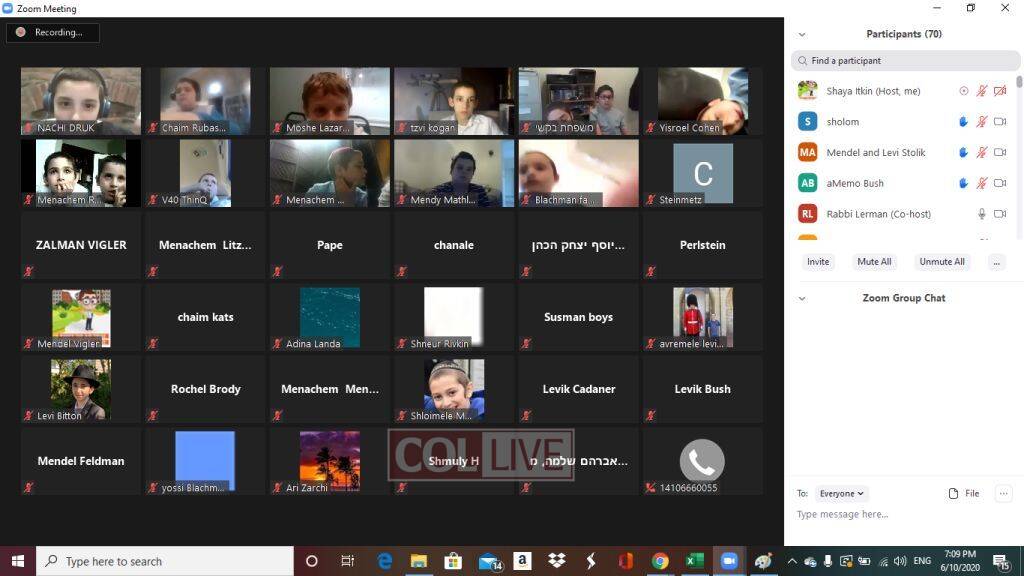Toggle mute for Mendel and Levi Stolik
The width and height of the screenshot is (1024, 576).
tap(982, 153)
